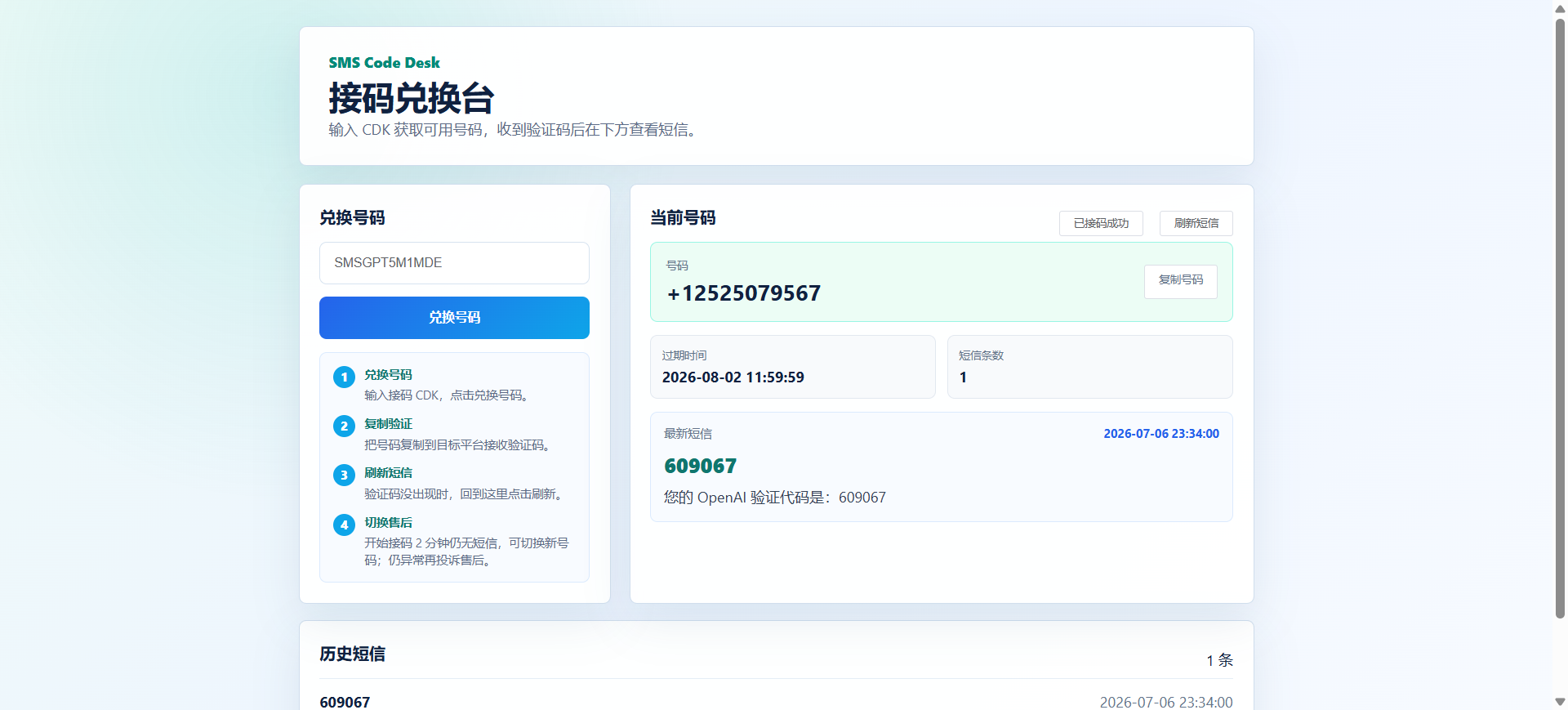Click the step 2 number badge
The image size is (1568, 710).
point(344,426)
